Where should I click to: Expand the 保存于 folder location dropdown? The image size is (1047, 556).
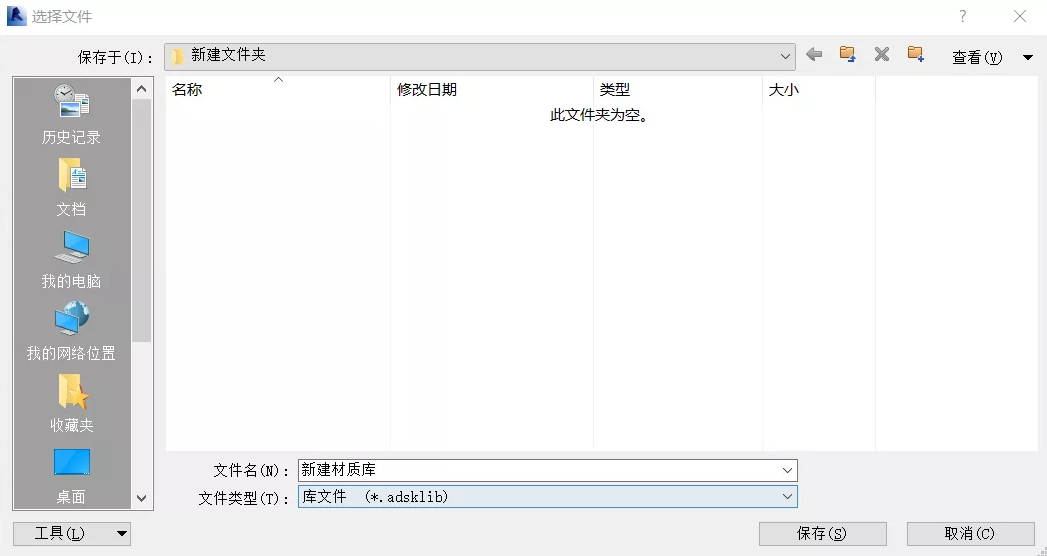(785, 57)
